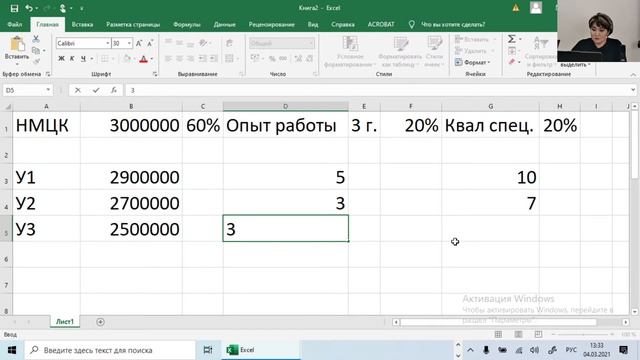Image resolution: width=640 pixels, height=360 pixels.
Task: Open the Font Color dropdown arrow
Action: point(151,59)
